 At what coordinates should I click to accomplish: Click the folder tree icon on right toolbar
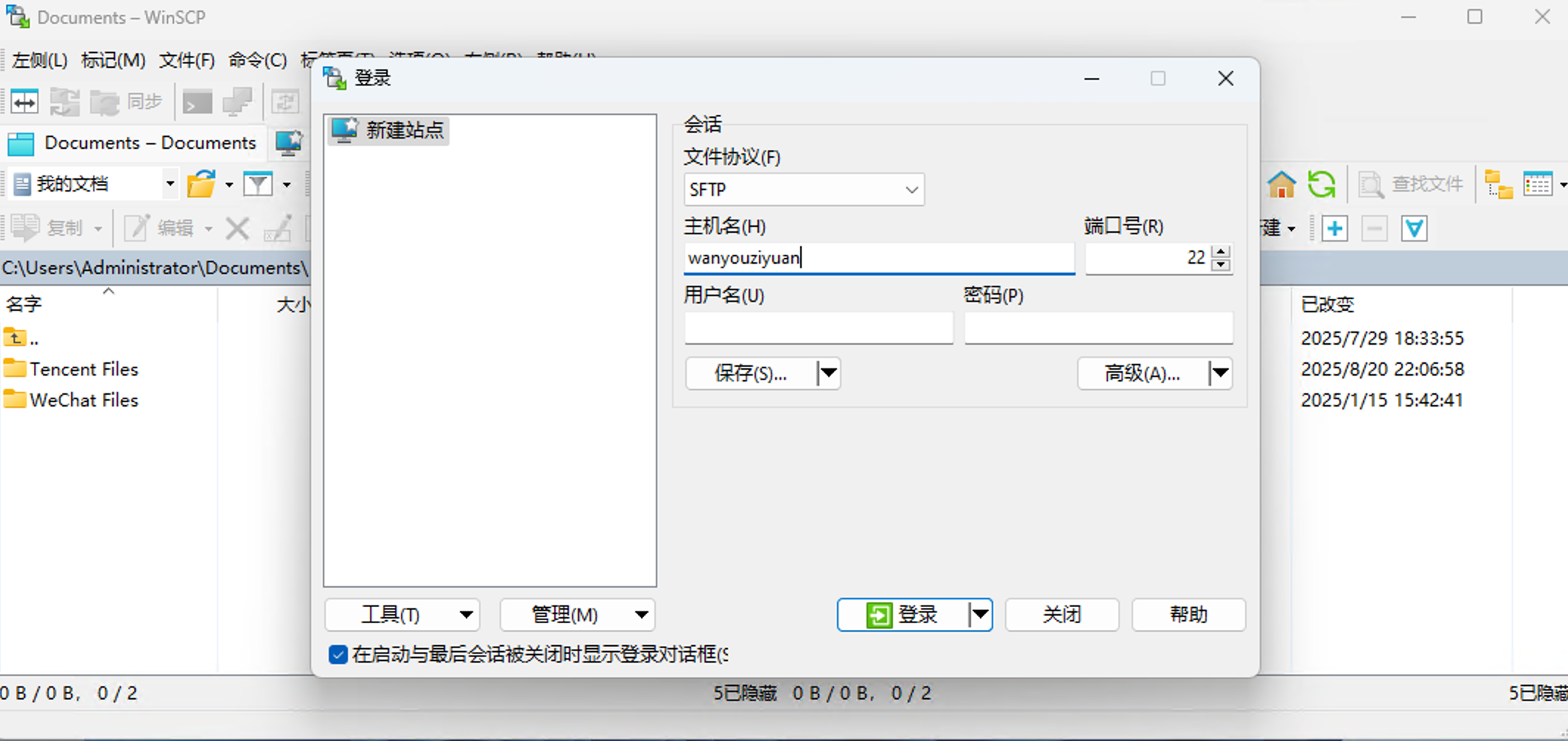pos(1498,184)
